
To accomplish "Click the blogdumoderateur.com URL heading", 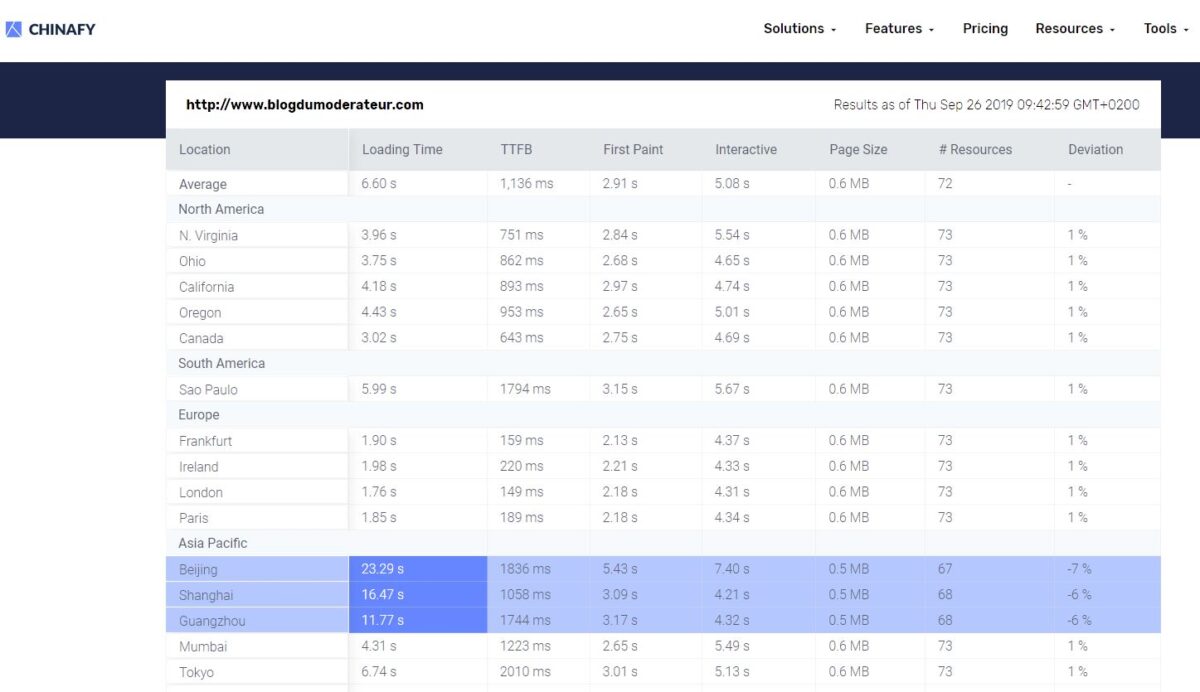I will click(x=305, y=105).
